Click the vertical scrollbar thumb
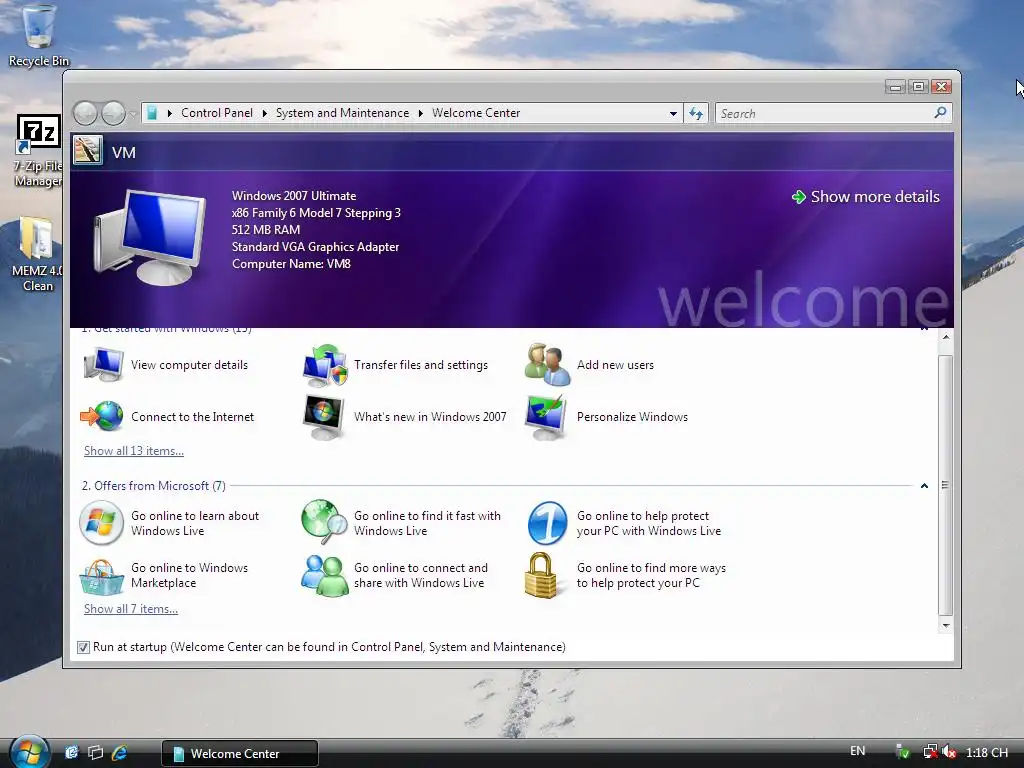The width and height of the screenshot is (1024, 768). click(x=945, y=485)
